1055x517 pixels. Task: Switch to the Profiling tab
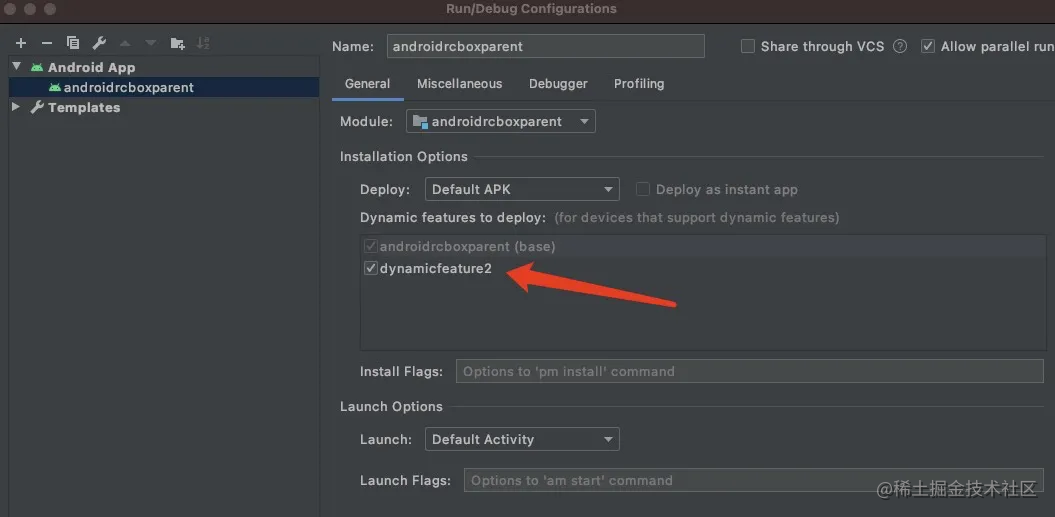pyautogui.click(x=639, y=83)
